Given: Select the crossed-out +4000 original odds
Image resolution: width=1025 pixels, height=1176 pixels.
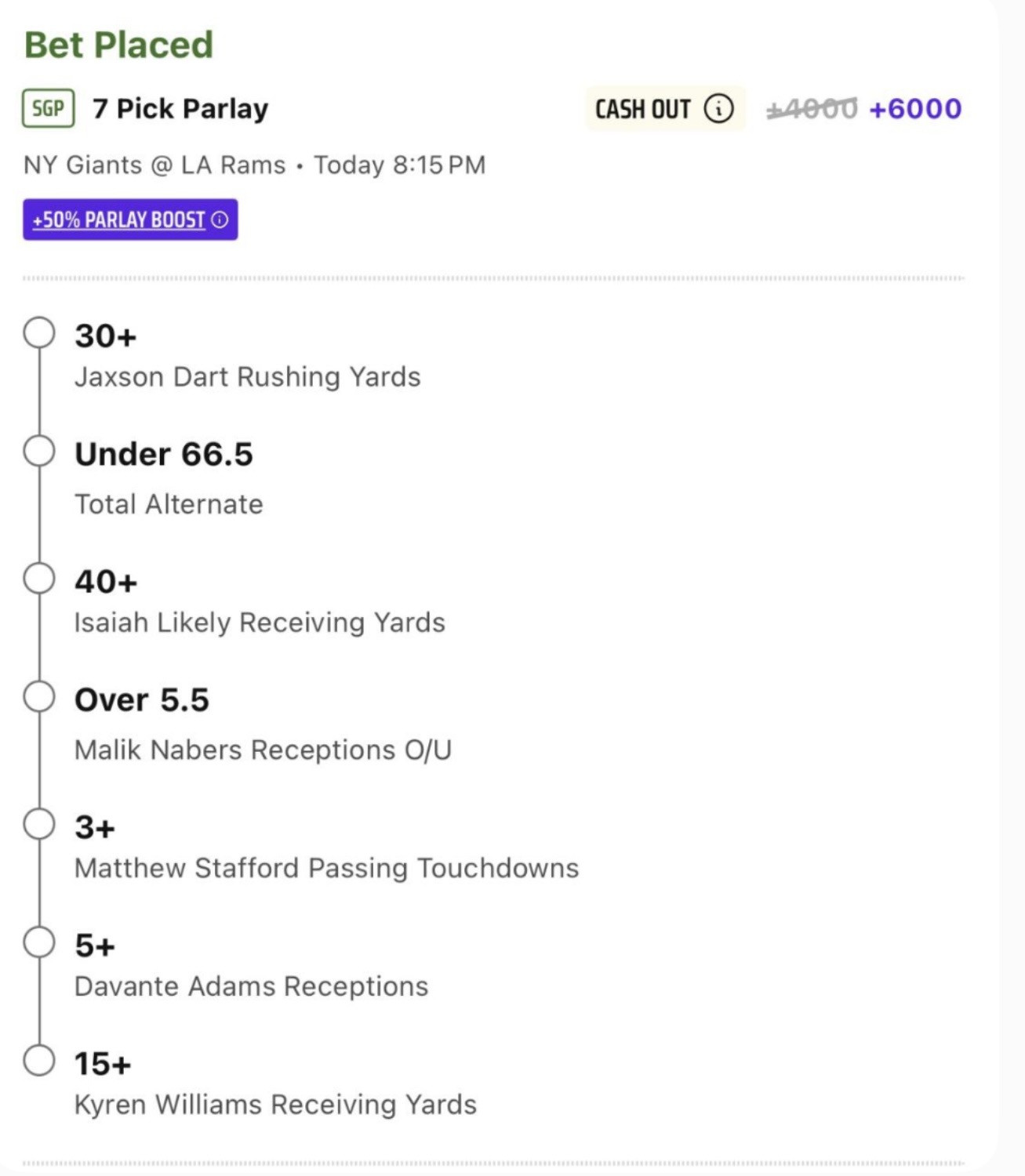Looking at the screenshot, I should coord(812,108).
